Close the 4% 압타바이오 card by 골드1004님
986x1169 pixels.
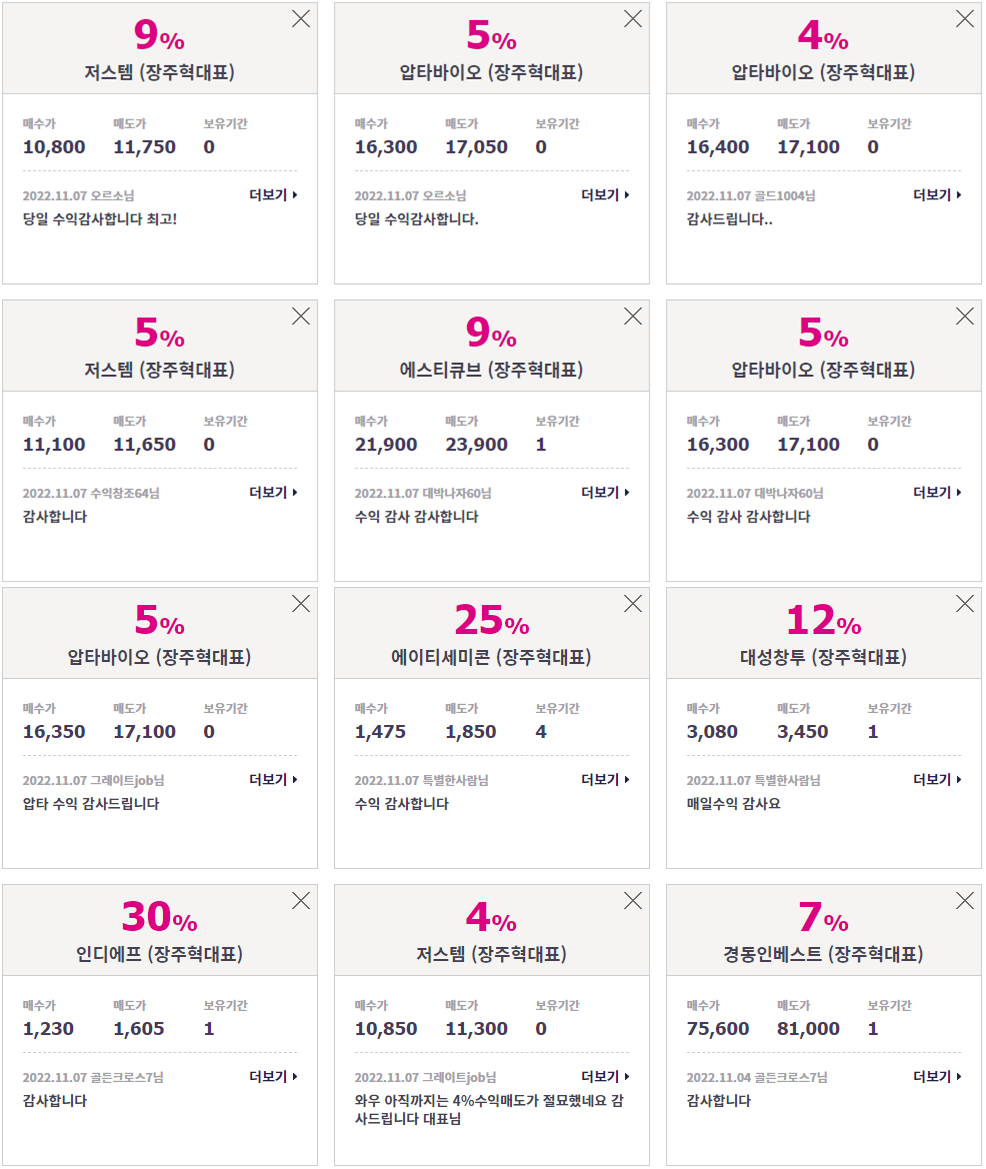[x=964, y=19]
